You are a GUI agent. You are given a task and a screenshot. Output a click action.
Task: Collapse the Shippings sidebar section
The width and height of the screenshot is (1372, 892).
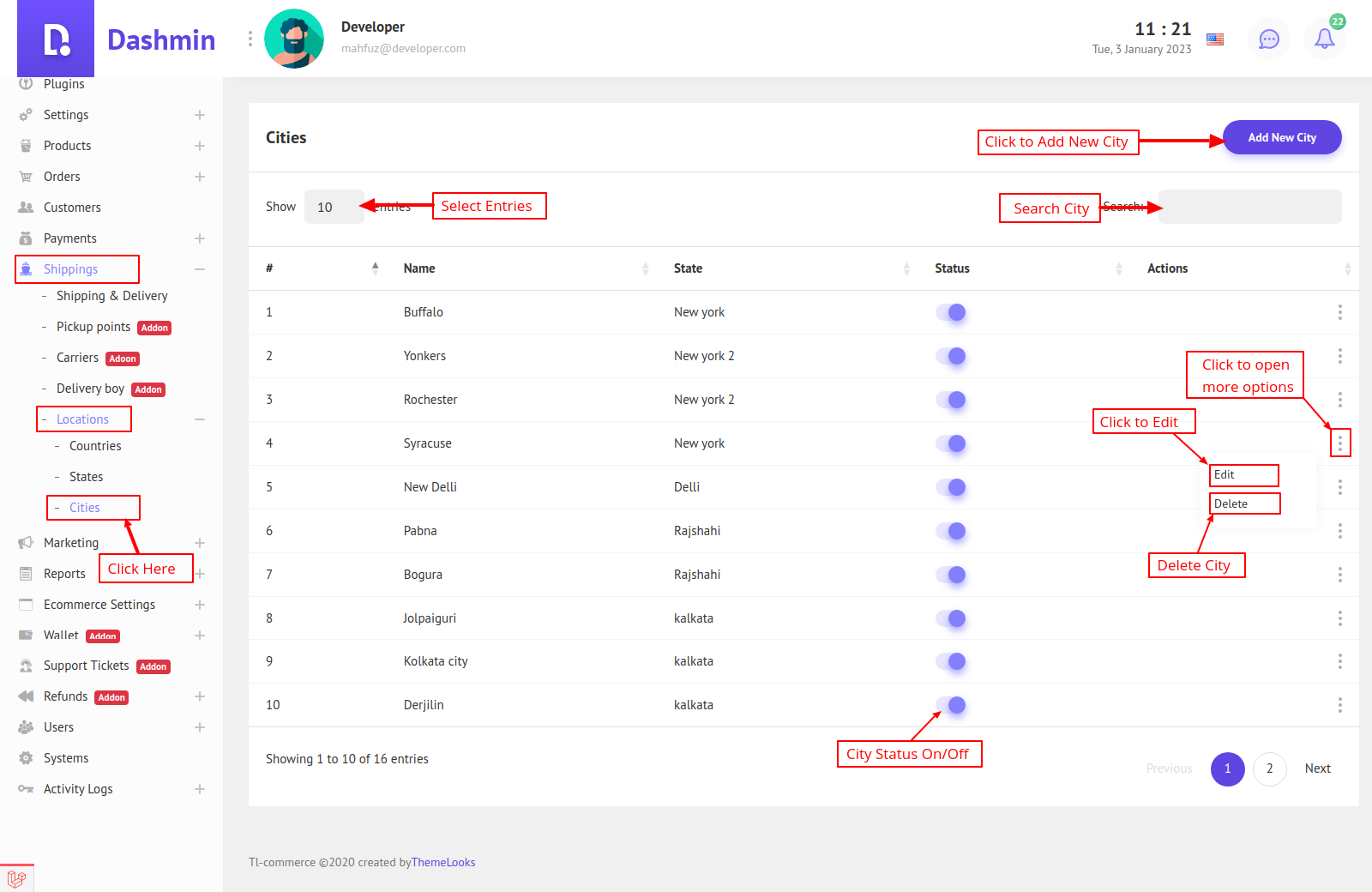pos(199,269)
